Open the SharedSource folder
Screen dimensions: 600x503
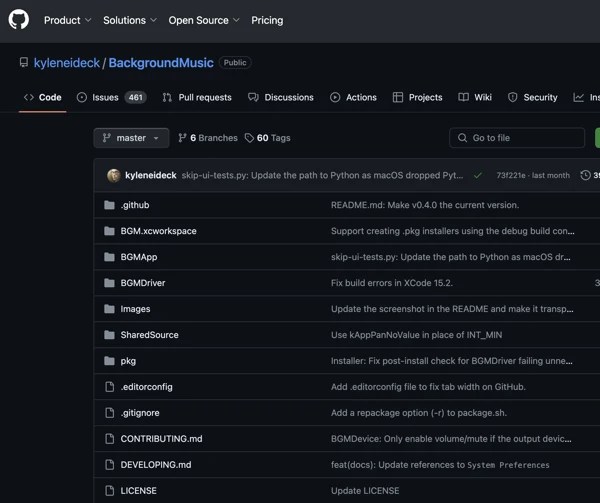click(x=149, y=335)
